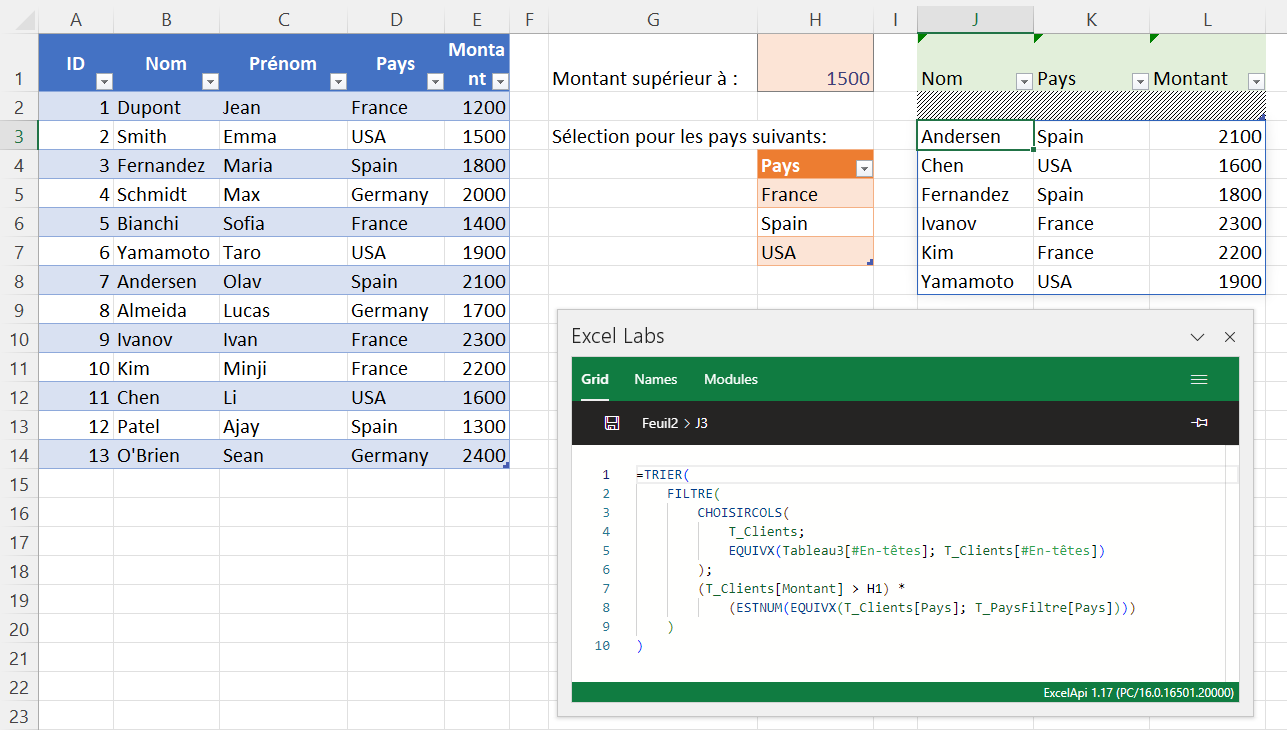
Task: Click the label Montant supérieur à
Action: [645, 78]
